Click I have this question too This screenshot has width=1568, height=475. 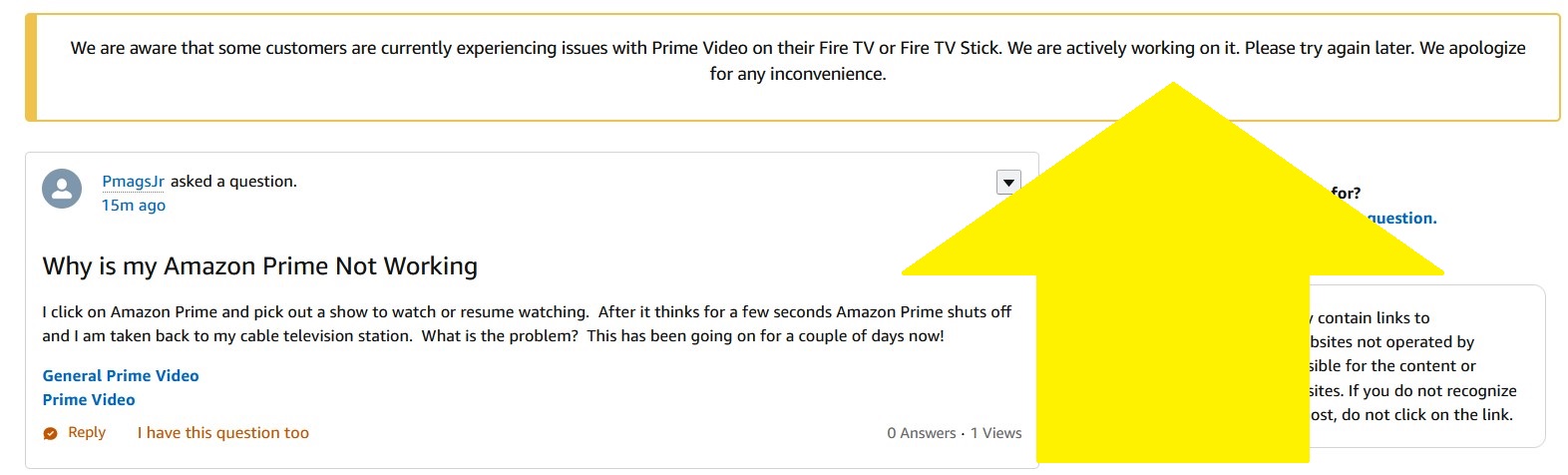pos(223,433)
